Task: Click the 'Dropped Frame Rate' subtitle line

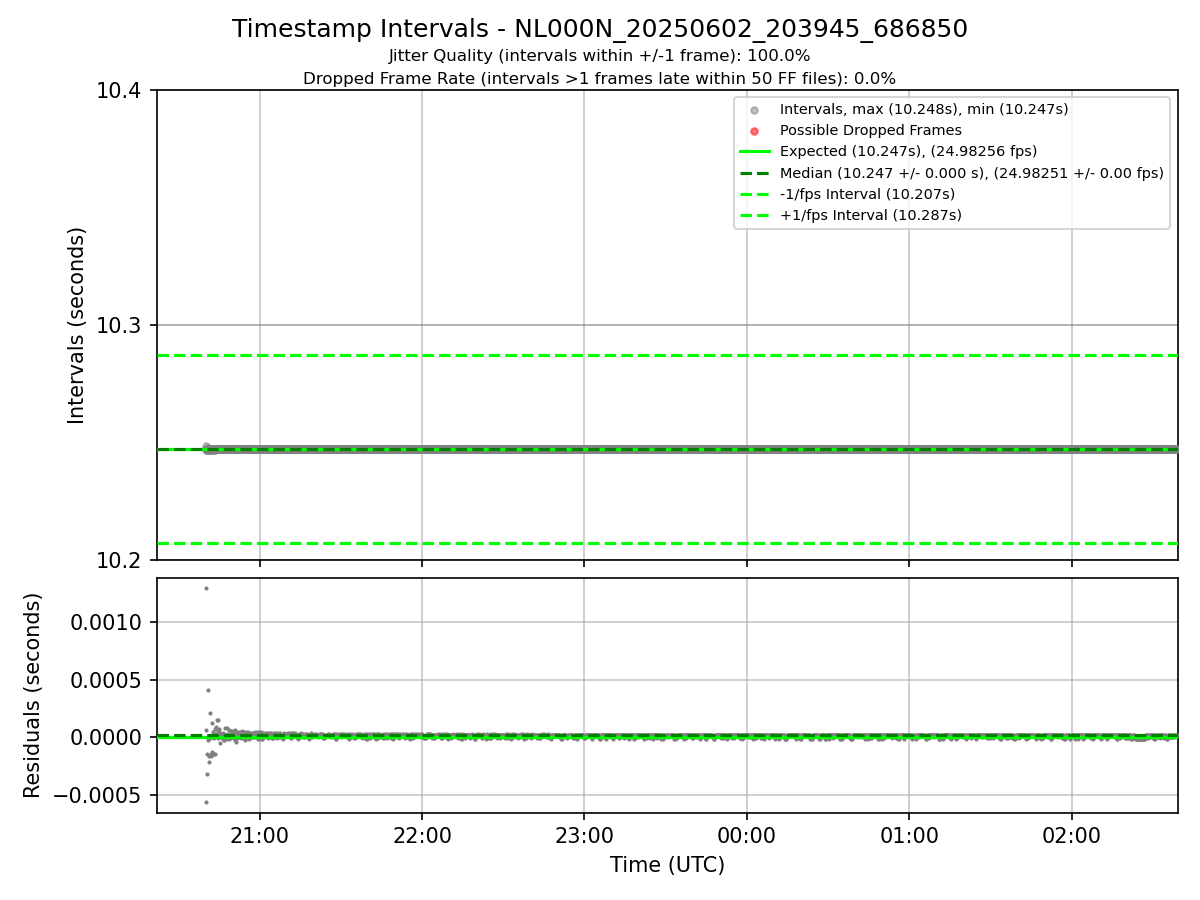Action: (x=599, y=78)
